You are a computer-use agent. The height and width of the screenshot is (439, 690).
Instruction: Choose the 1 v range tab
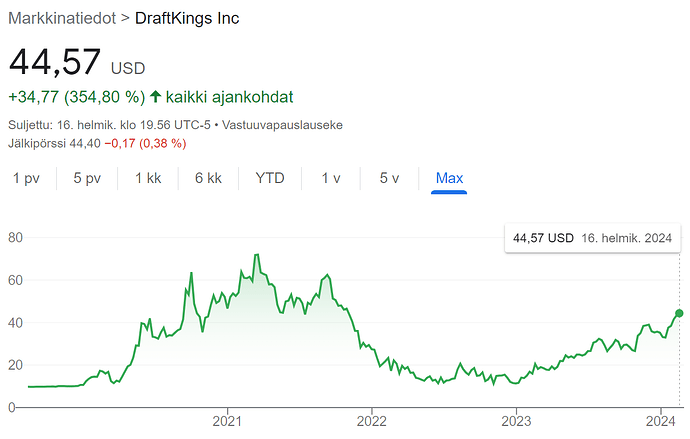pyautogui.click(x=331, y=178)
